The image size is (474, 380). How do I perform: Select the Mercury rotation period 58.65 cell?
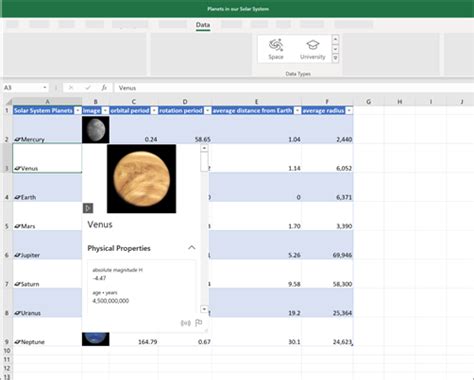(x=185, y=130)
